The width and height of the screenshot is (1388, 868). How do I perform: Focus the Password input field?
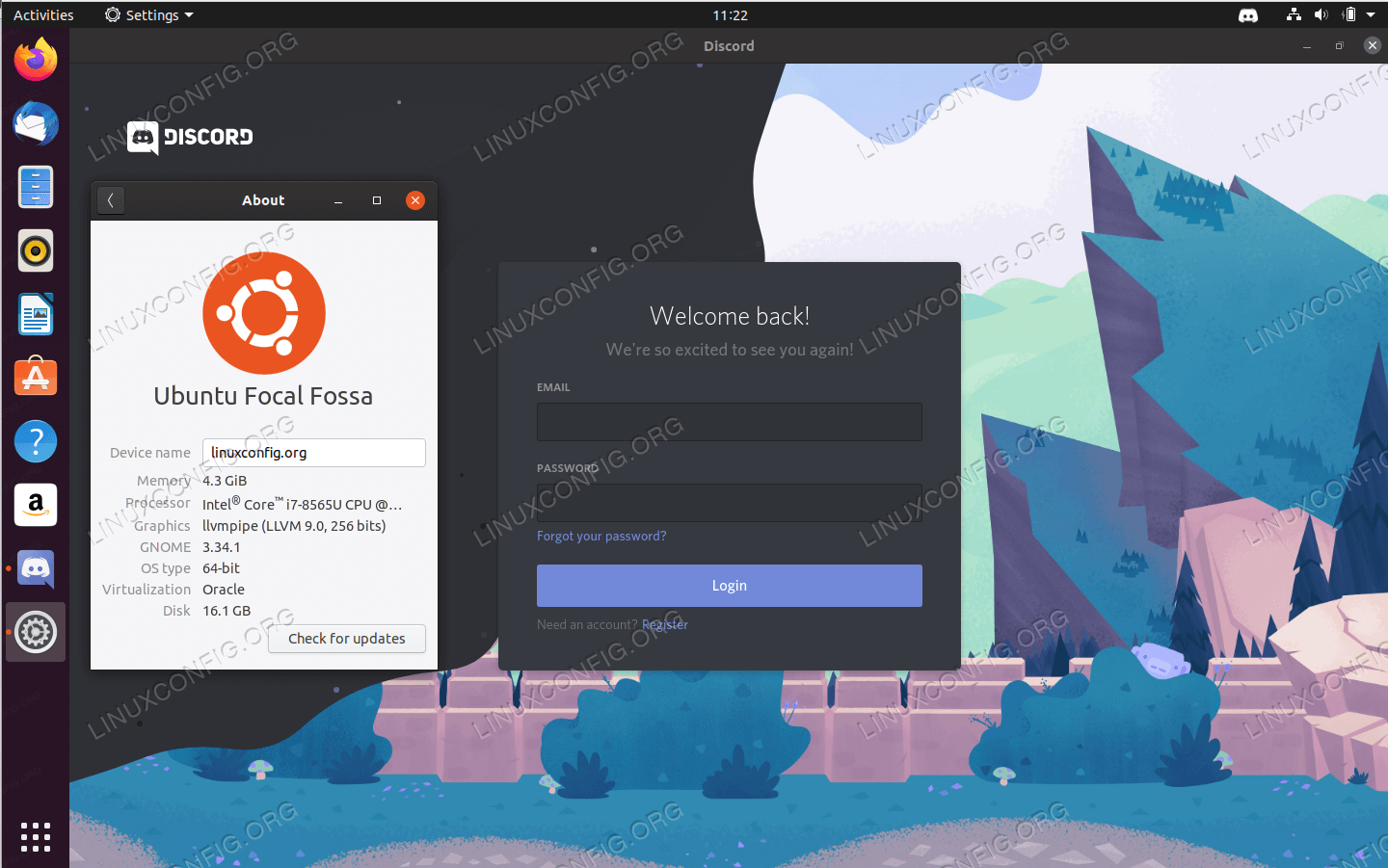(730, 503)
